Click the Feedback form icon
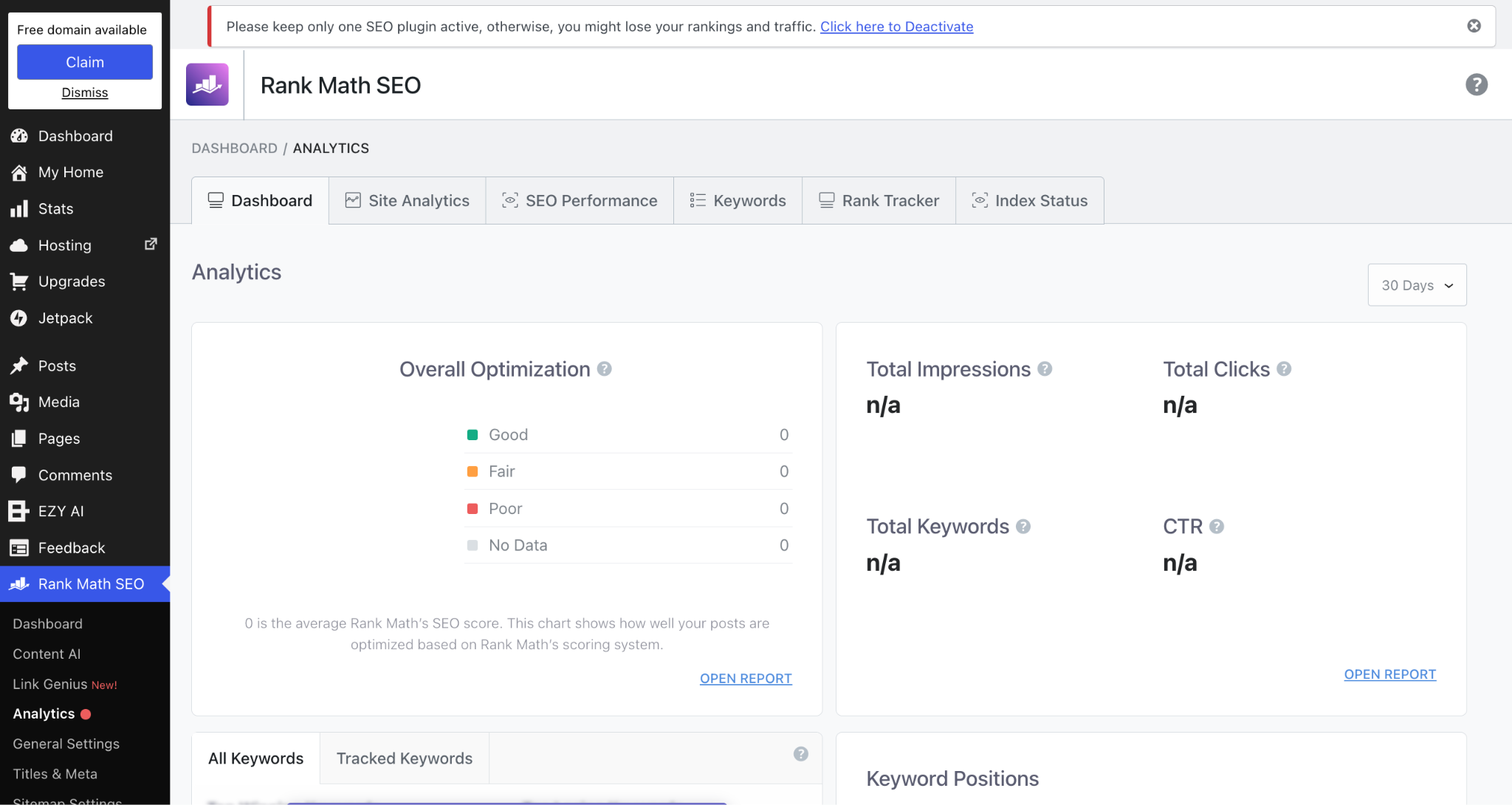The height and width of the screenshot is (805, 1512). pyautogui.click(x=19, y=548)
